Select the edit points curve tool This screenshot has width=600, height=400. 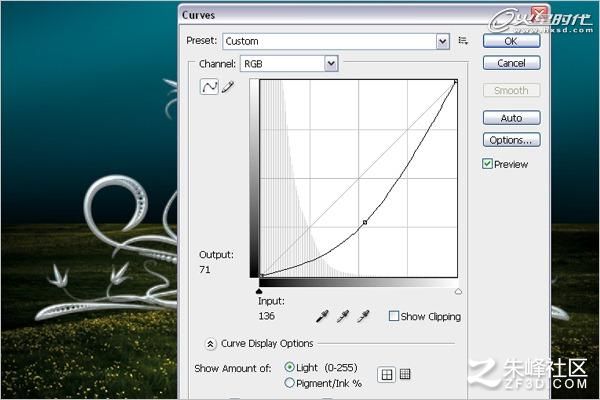(209, 87)
